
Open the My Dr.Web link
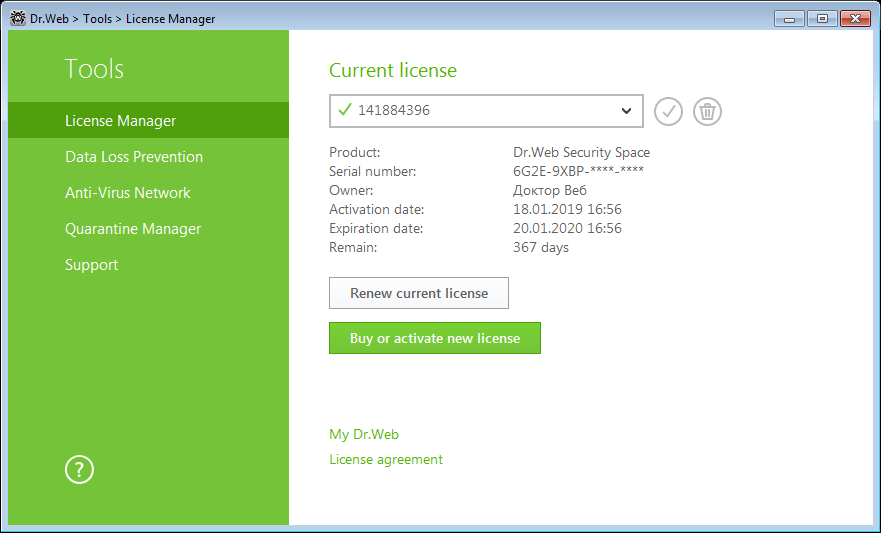tap(364, 434)
